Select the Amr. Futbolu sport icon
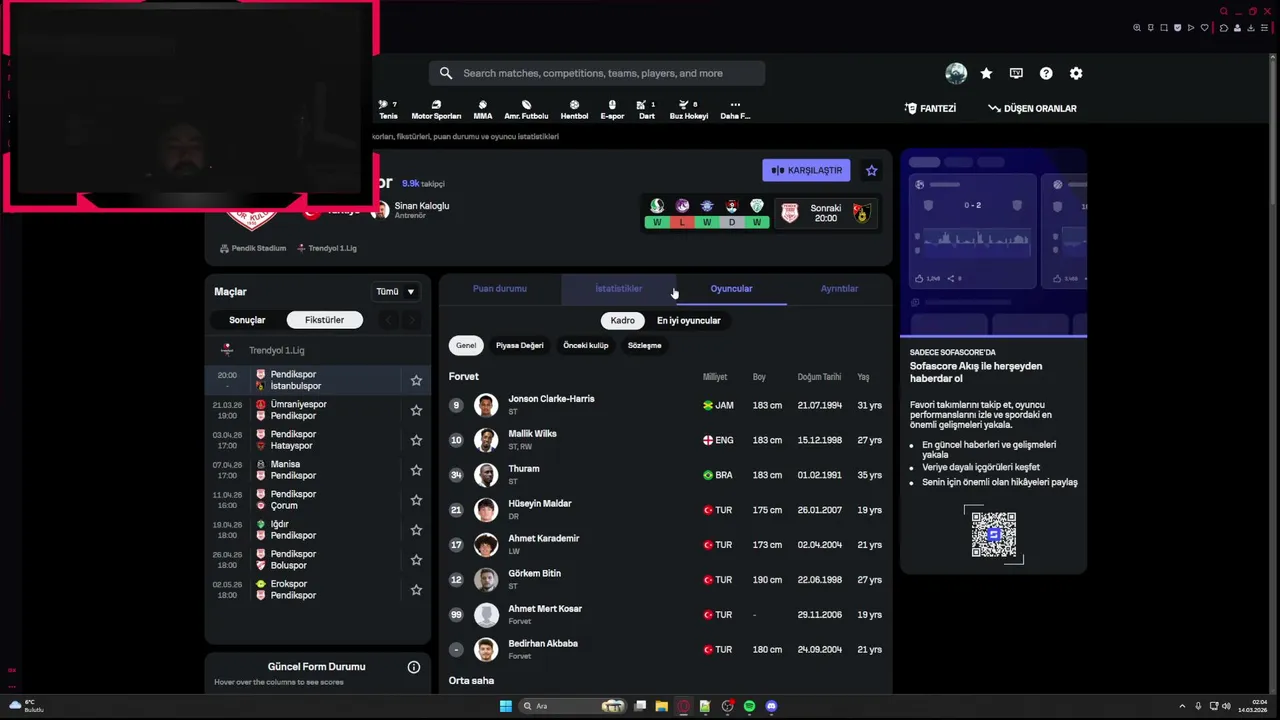This screenshot has height=720, width=1280. [x=526, y=109]
